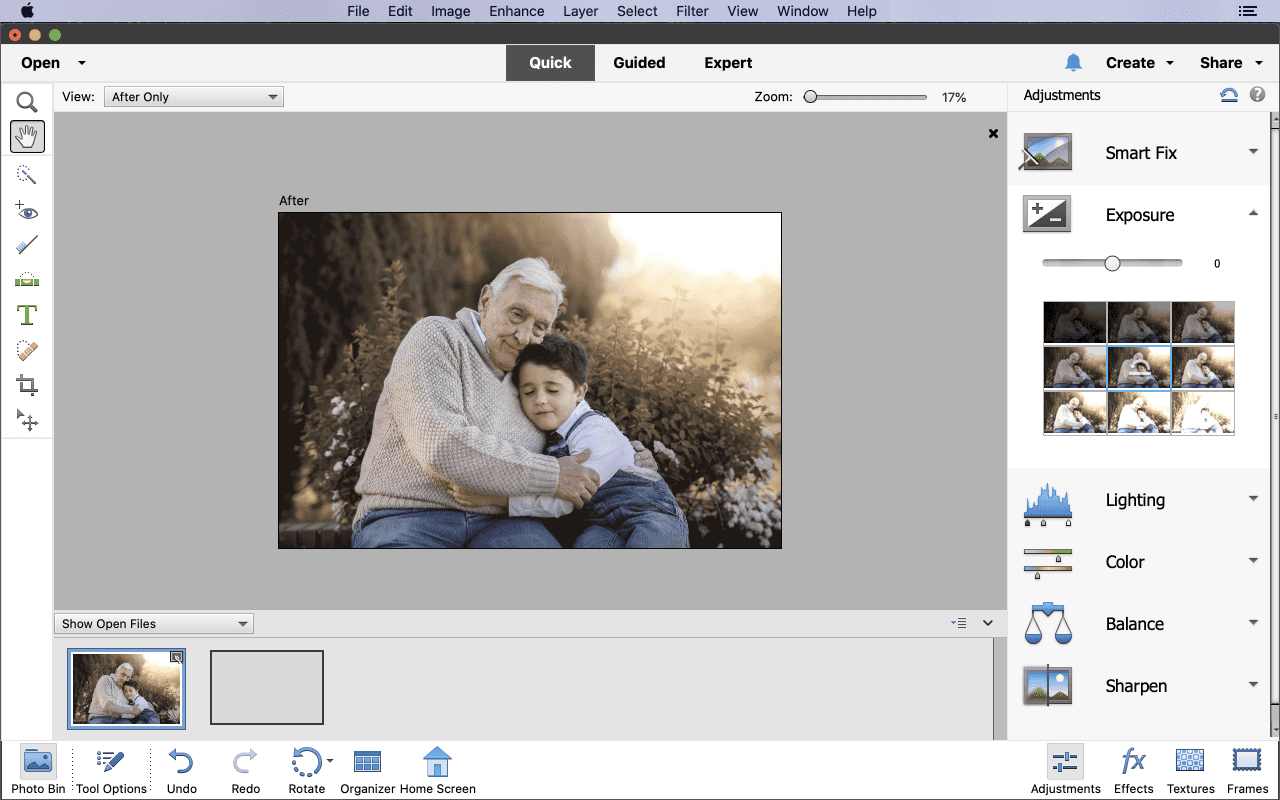Select the Crop tool
The image size is (1280, 800).
coord(27,386)
